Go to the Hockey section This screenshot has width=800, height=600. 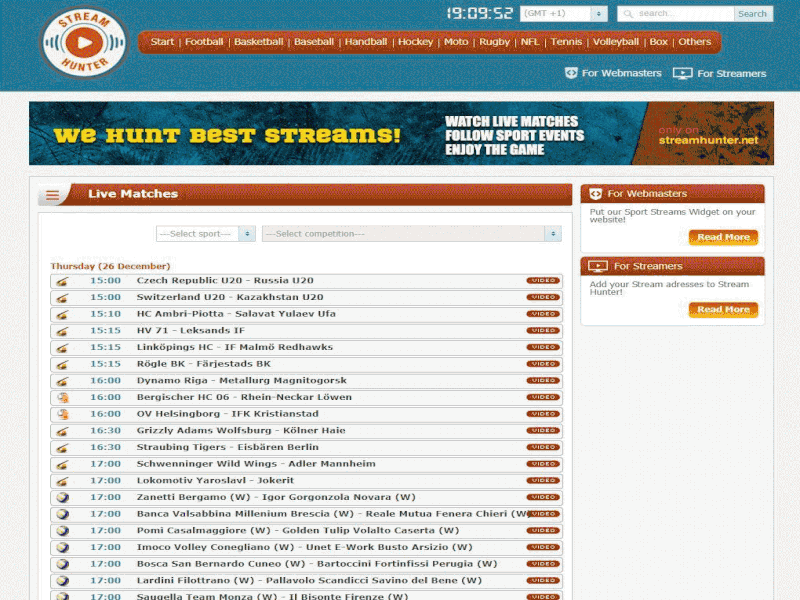click(415, 42)
